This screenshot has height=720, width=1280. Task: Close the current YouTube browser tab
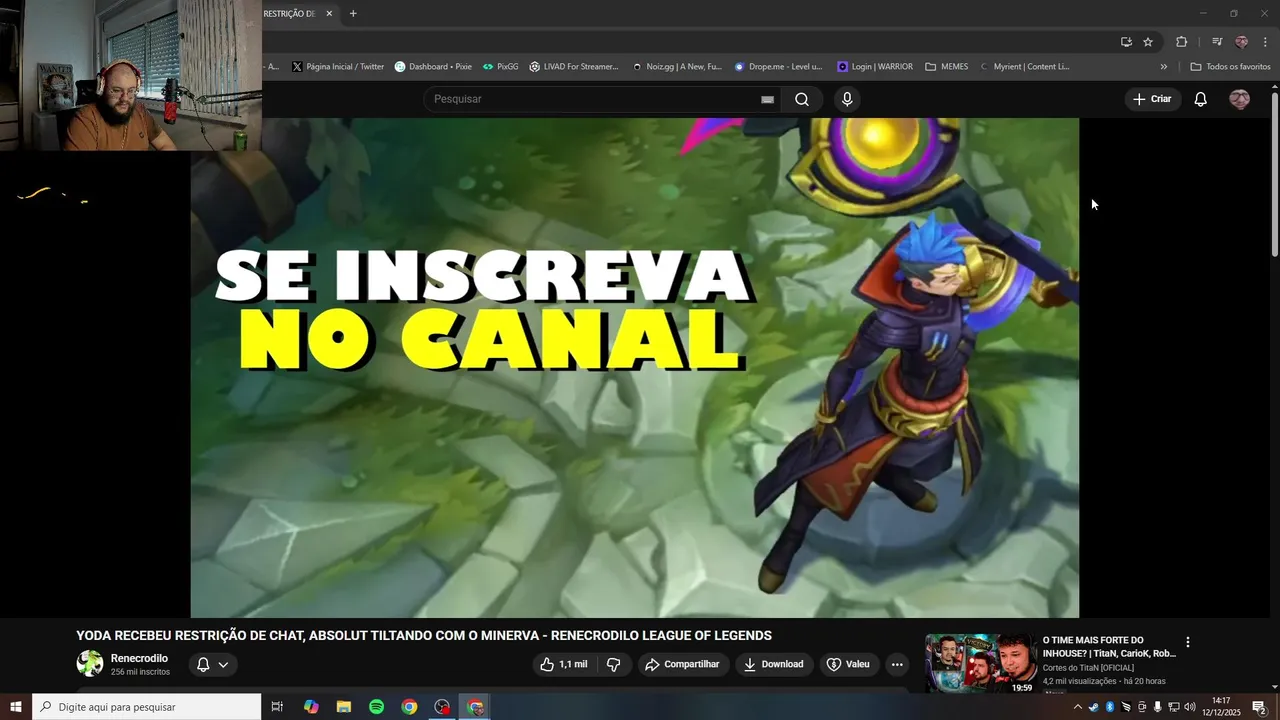point(329,14)
